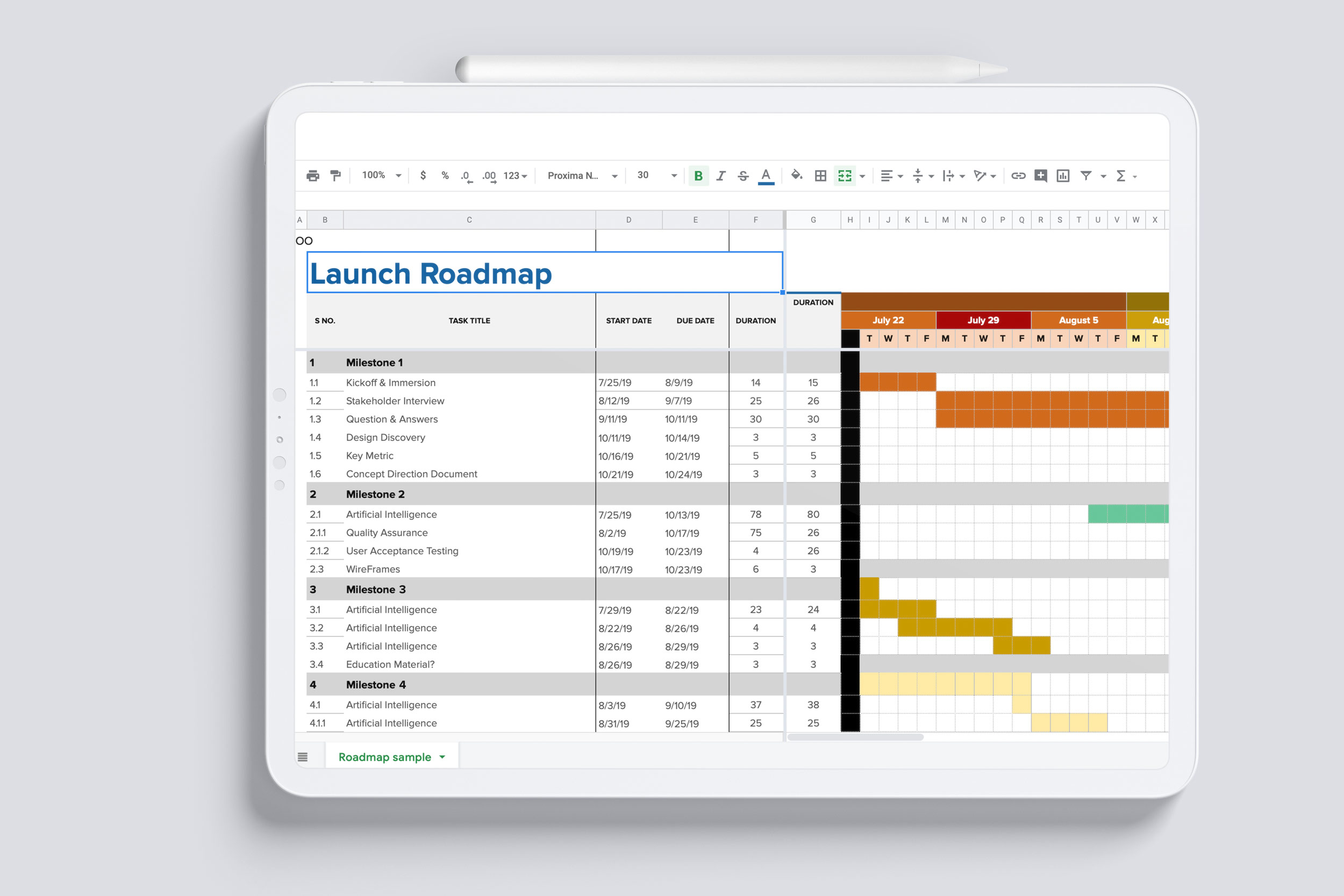Click the insert chart icon
The image size is (1344, 896).
(x=1062, y=175)
